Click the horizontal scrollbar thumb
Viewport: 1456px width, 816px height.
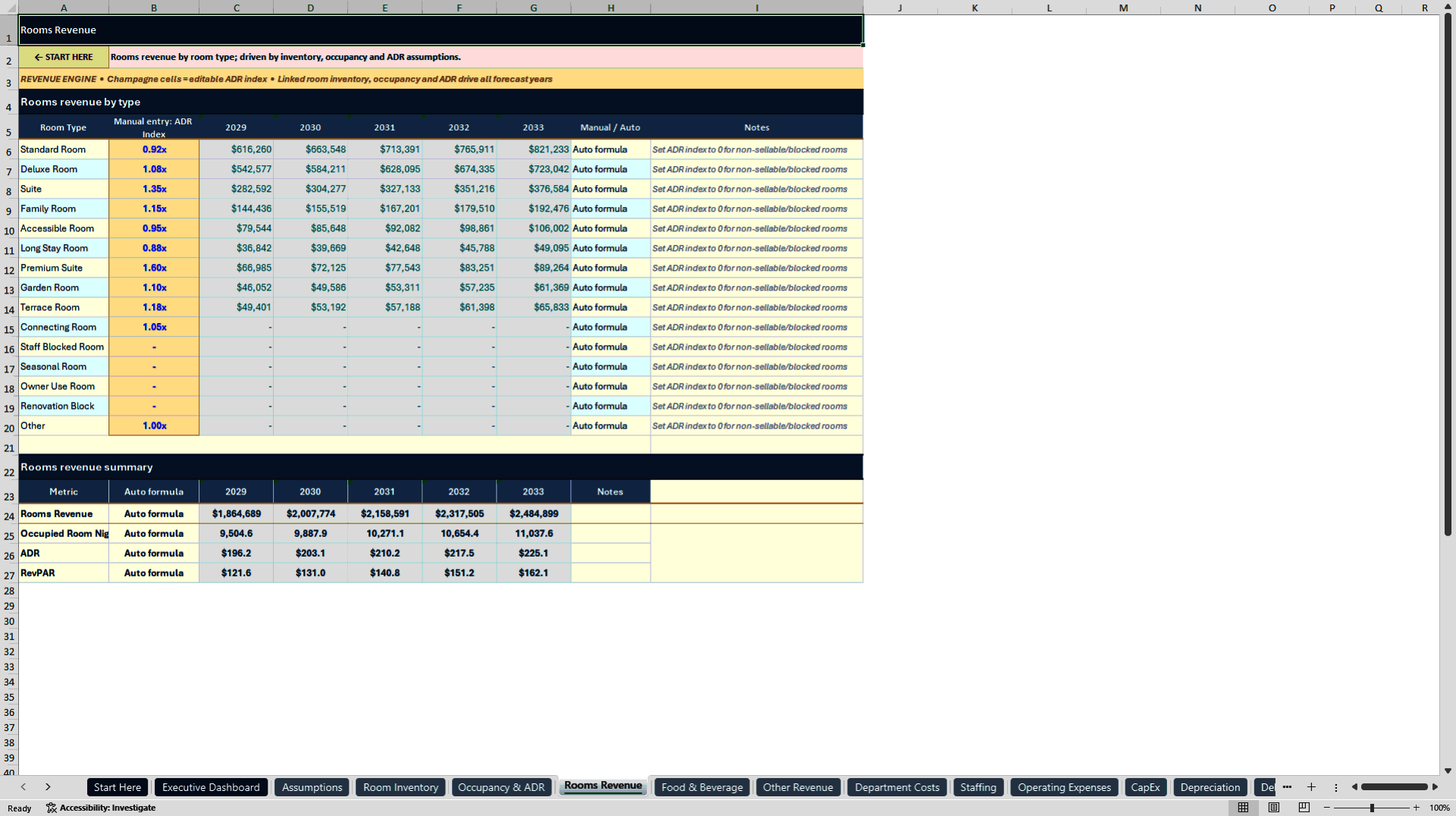1394,787
